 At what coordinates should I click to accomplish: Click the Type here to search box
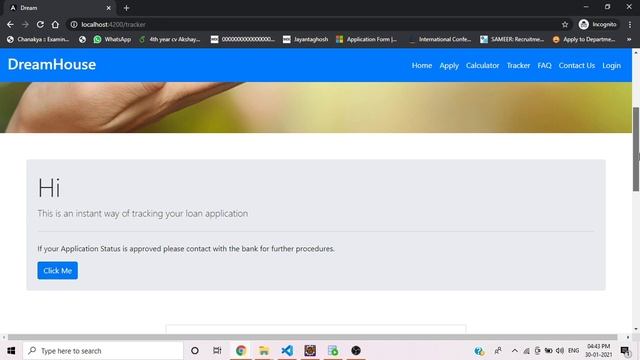tap(103, 351)
